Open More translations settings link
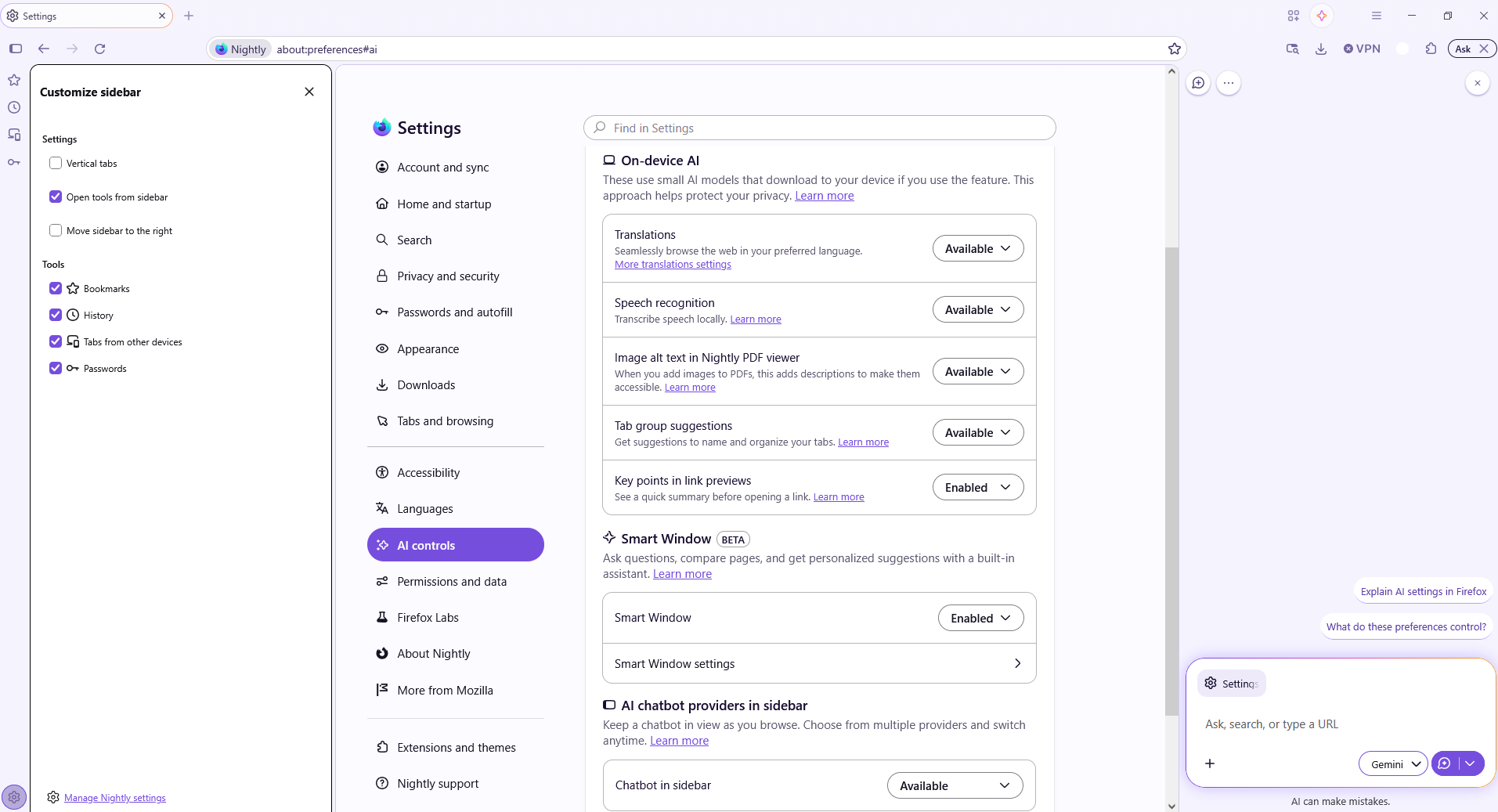 coord(673,265)
